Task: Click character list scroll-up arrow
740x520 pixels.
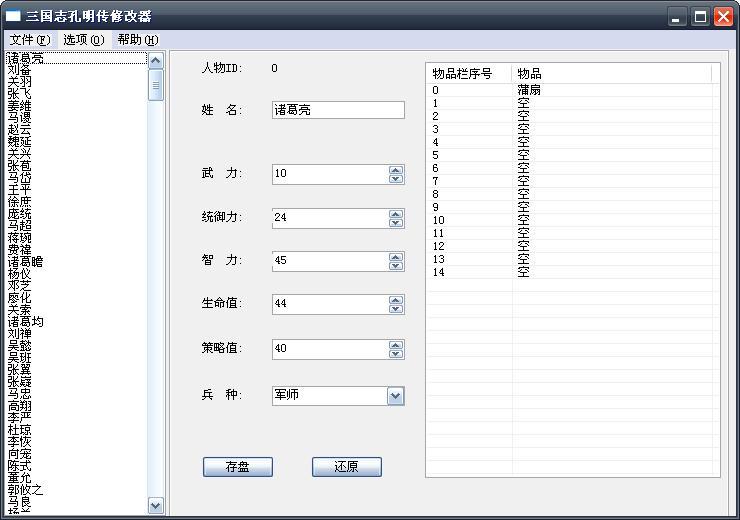Action: point(155,60)
